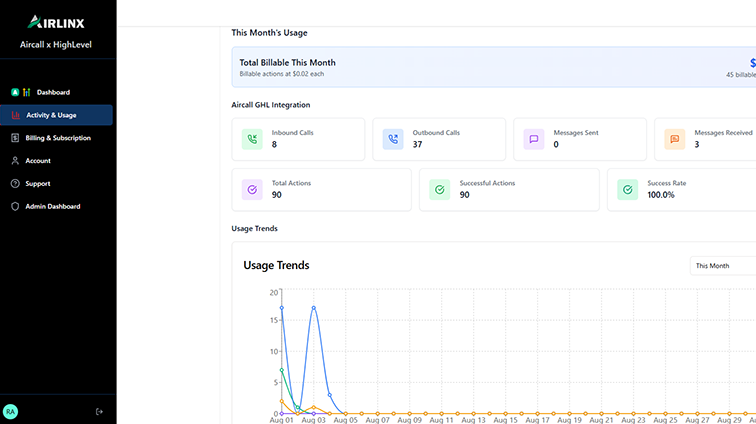Click the Messages Received chat icon
This screenshot has height=424, width=756.
pyautogui.click(x=675, y=139)
